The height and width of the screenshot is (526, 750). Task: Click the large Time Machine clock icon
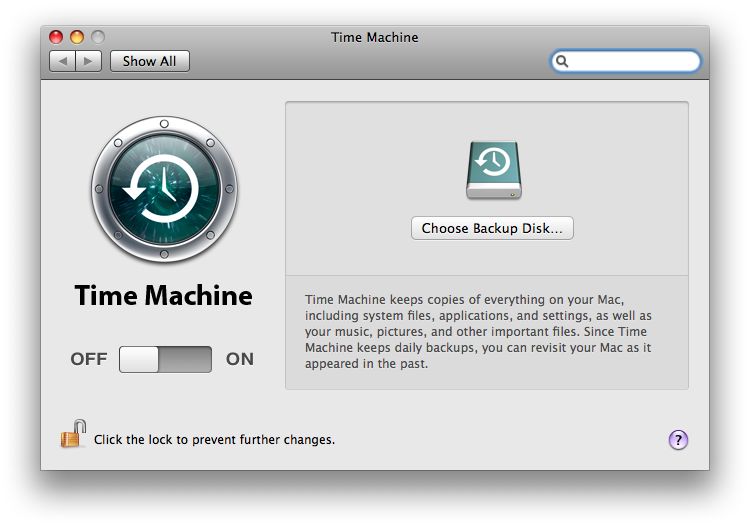[x=164, y=189]
